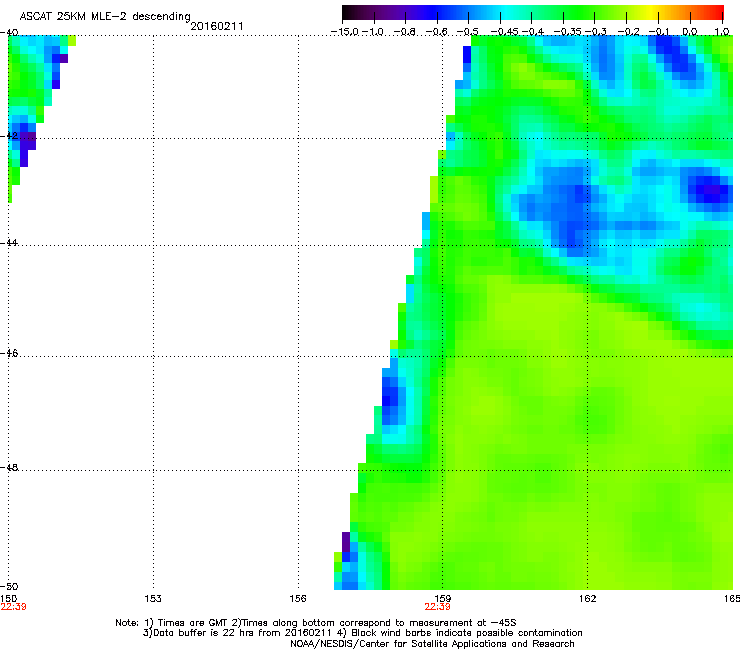740x650 pixels.
Task: Click the 156 longitude axis label
Action: 298,599
